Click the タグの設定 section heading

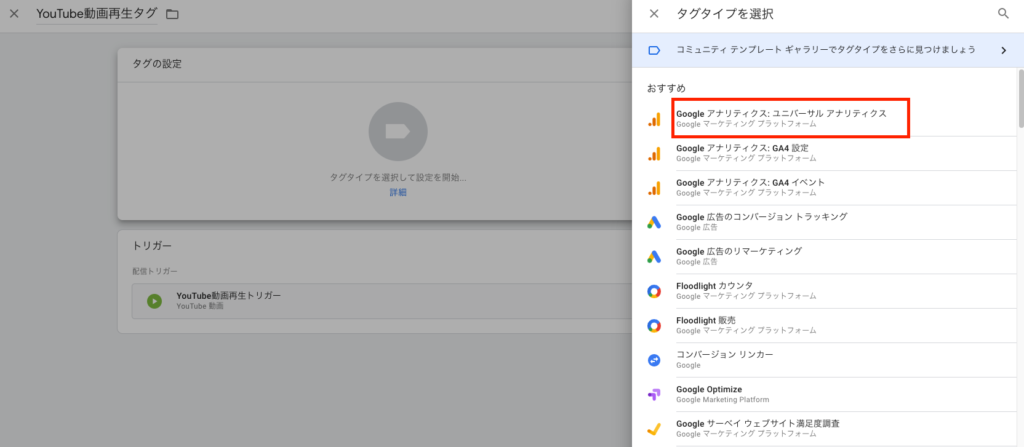point(157,64)
